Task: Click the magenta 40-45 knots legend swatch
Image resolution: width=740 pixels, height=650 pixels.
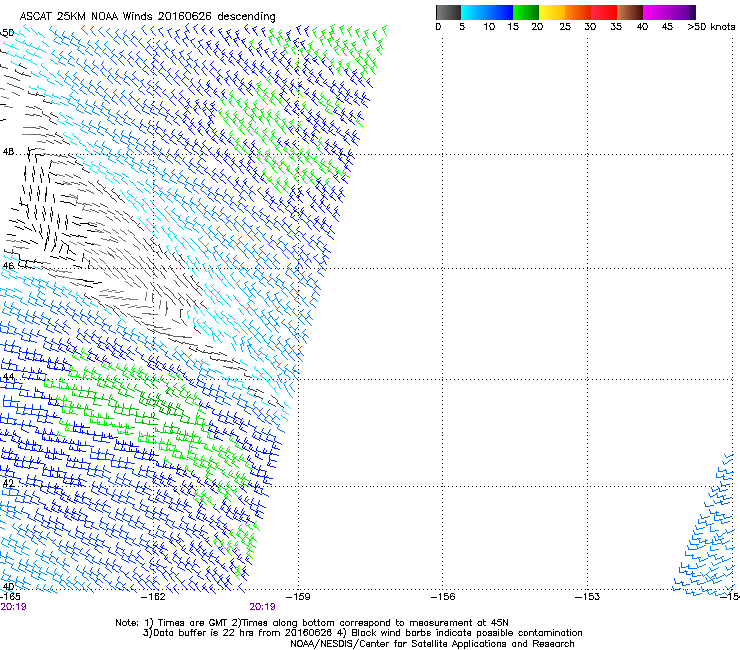Action: (x=656, y=12)
